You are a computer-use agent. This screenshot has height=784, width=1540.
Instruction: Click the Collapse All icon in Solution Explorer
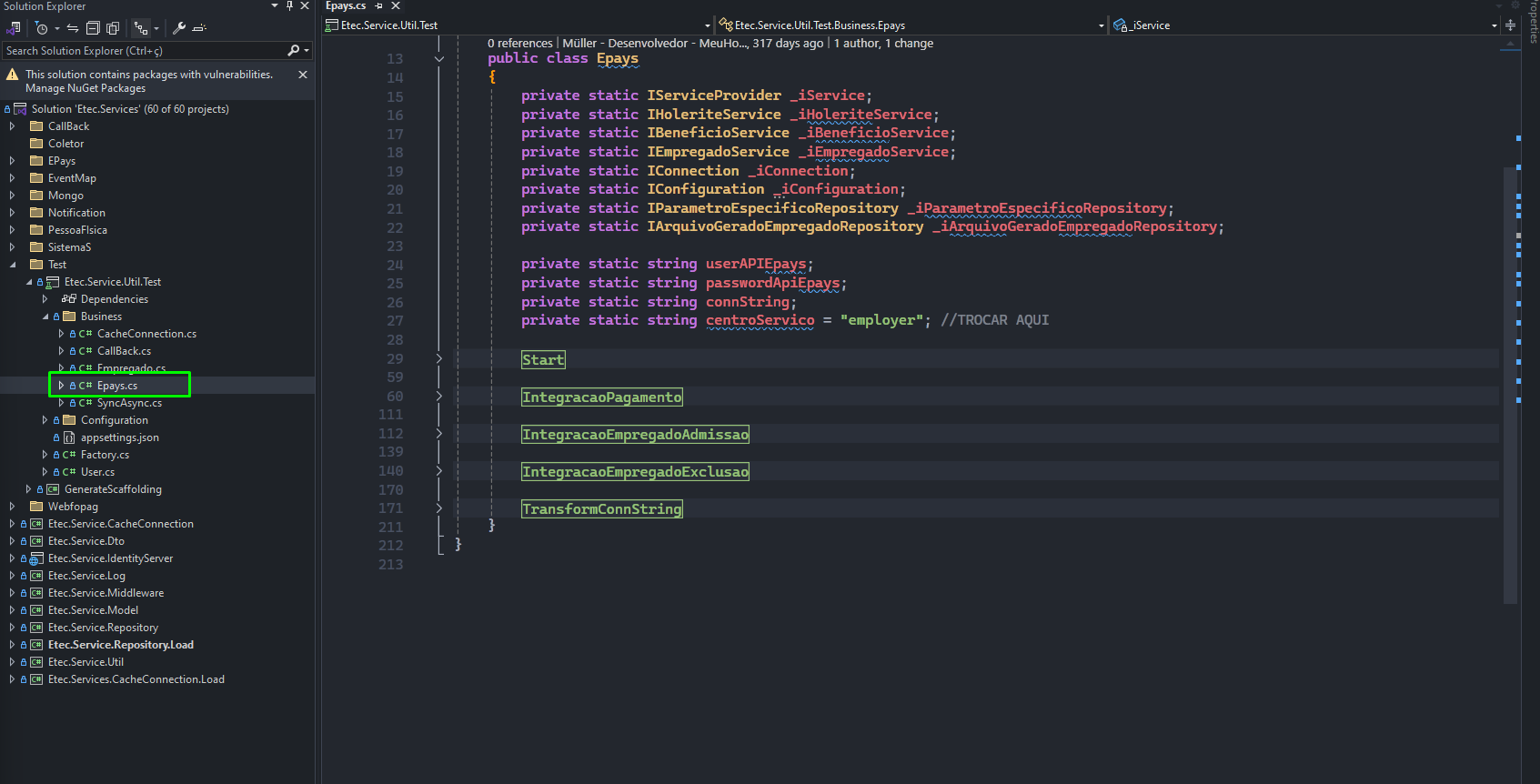tap(93, 28)
